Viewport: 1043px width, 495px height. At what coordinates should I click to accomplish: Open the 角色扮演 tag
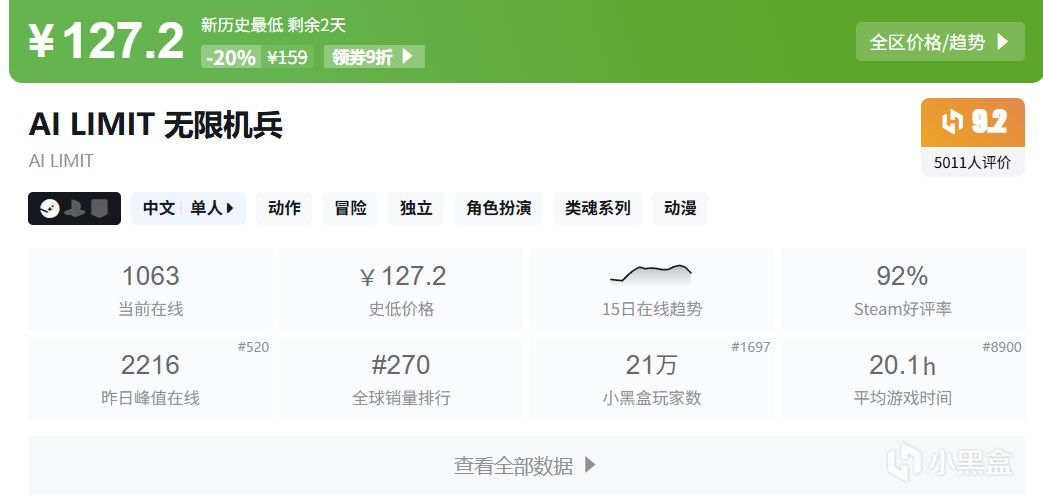tap(498, 209)
